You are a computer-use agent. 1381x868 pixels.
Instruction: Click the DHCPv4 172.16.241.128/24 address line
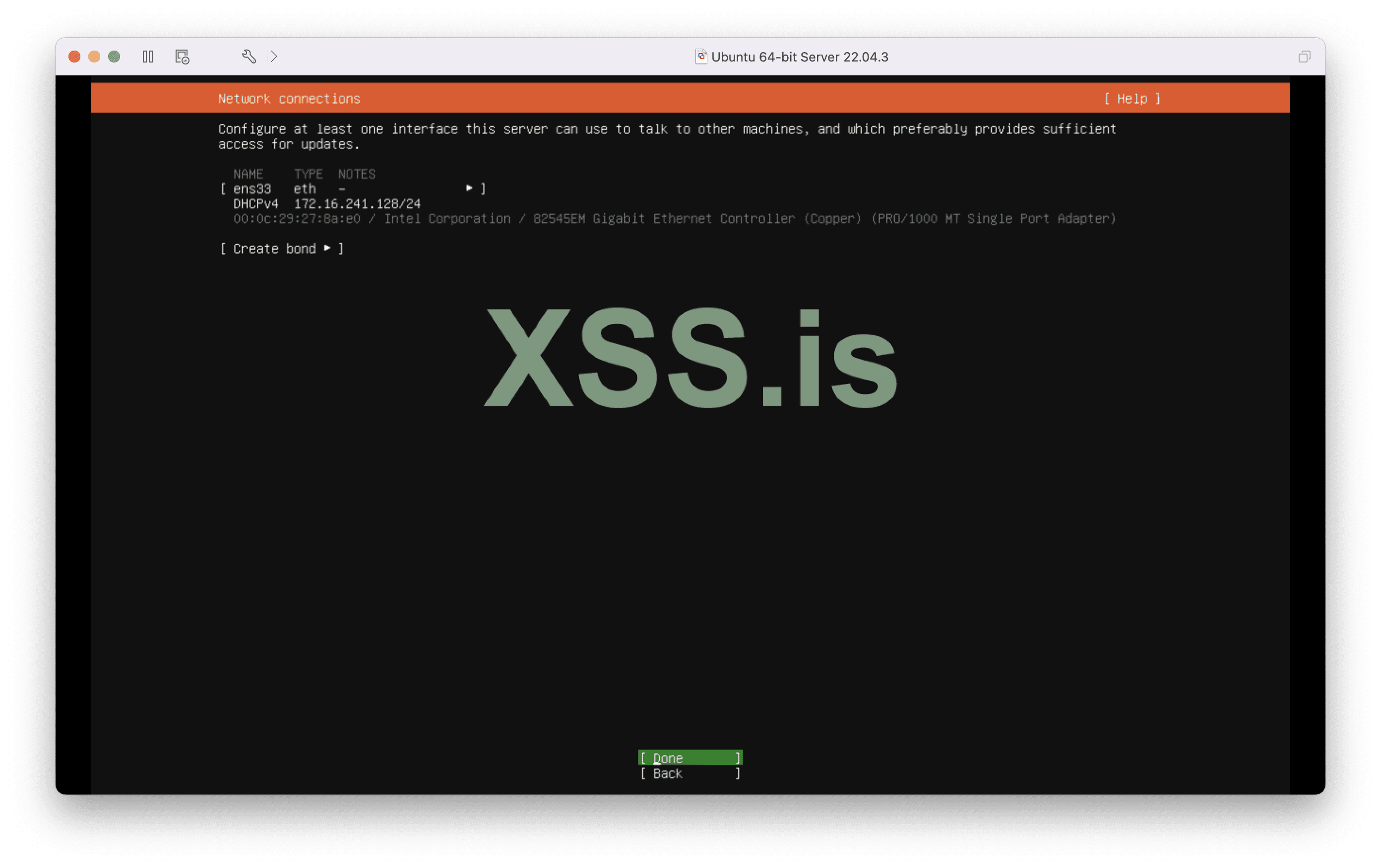point(327,204)
